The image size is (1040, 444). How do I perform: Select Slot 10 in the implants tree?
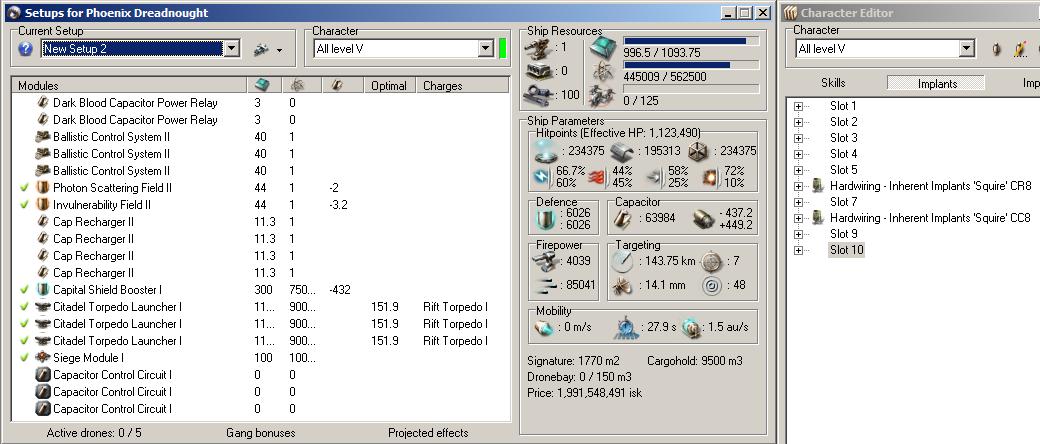click(x=847, y=250)
